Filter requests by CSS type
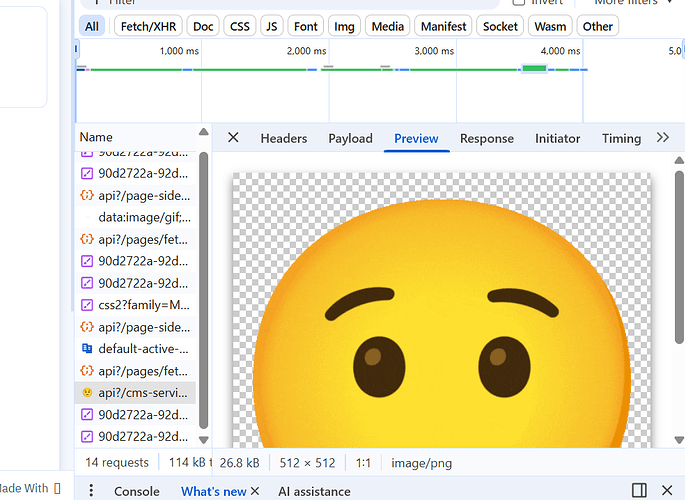685x500 pixels. (x=240, y=26)
